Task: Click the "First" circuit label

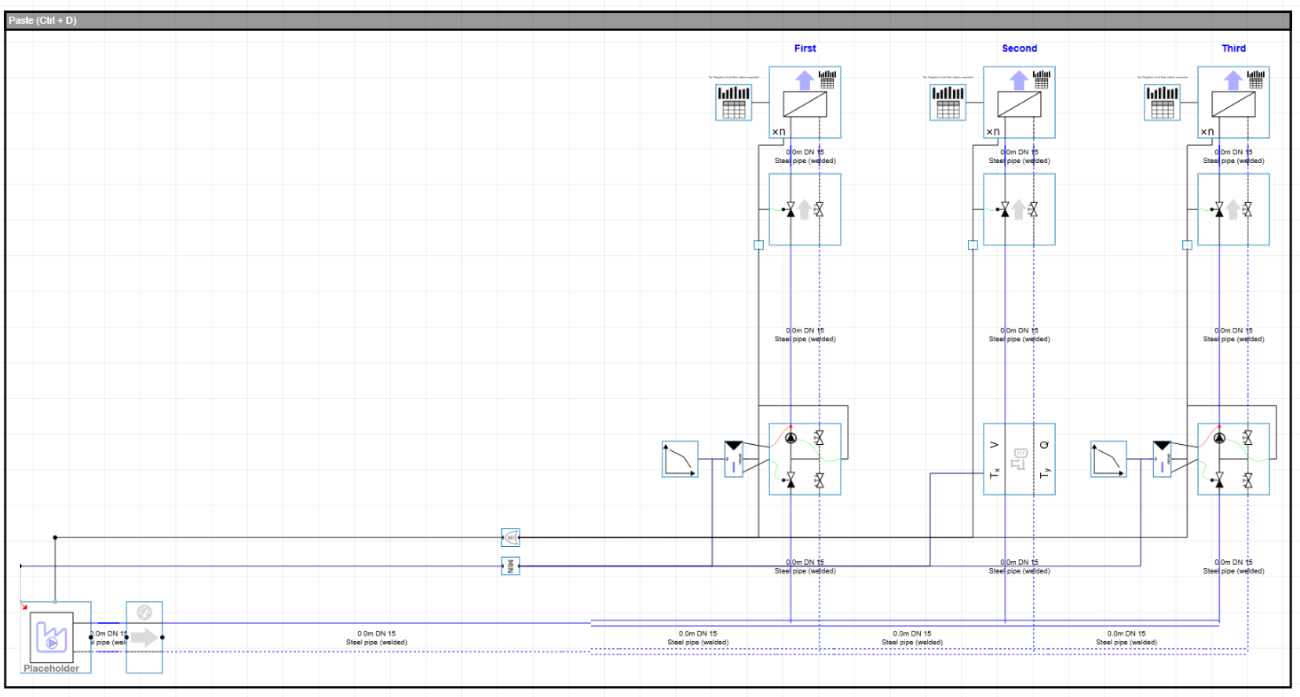Action: point(804,48)
